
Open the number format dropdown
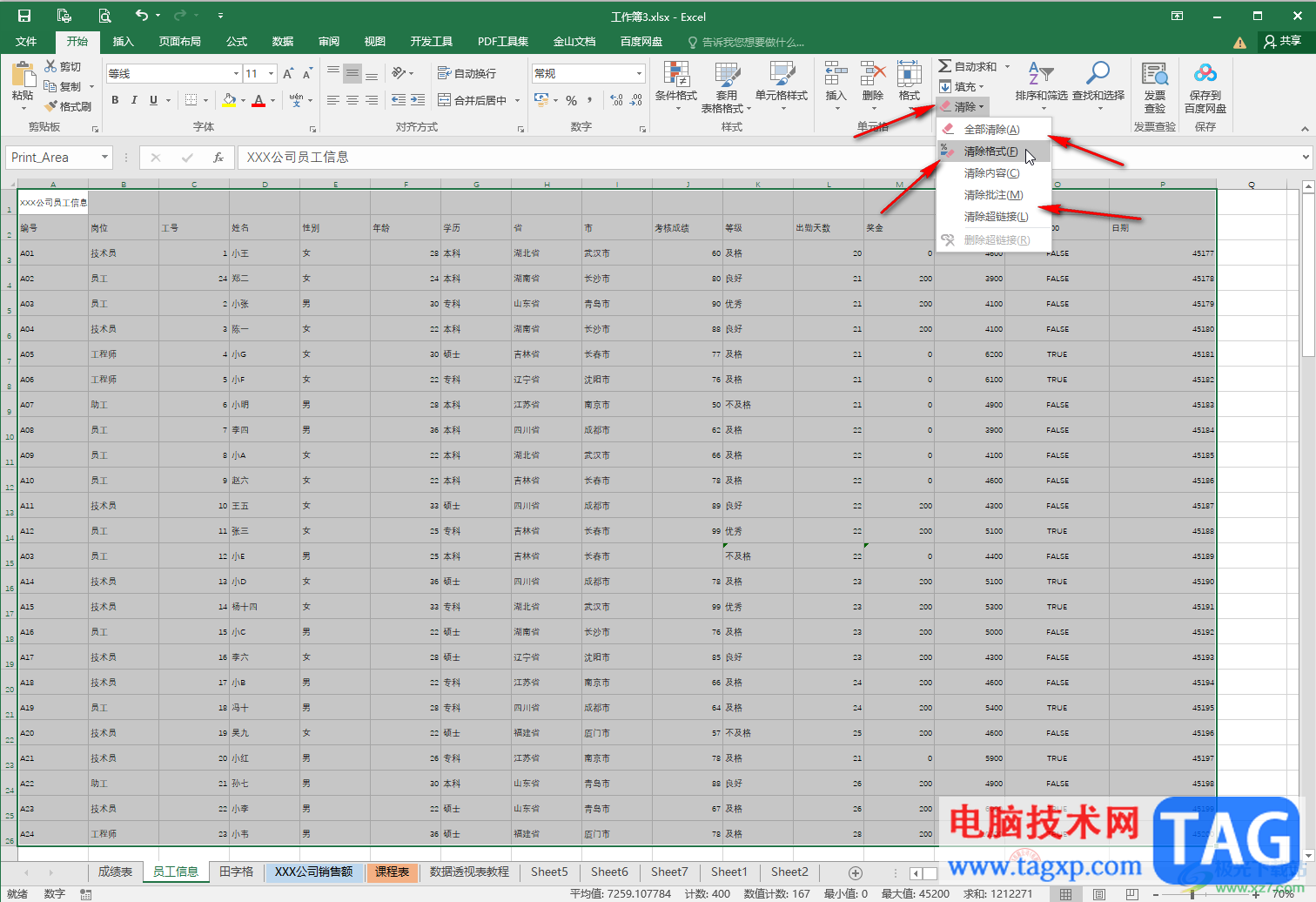tap(639, 74)
